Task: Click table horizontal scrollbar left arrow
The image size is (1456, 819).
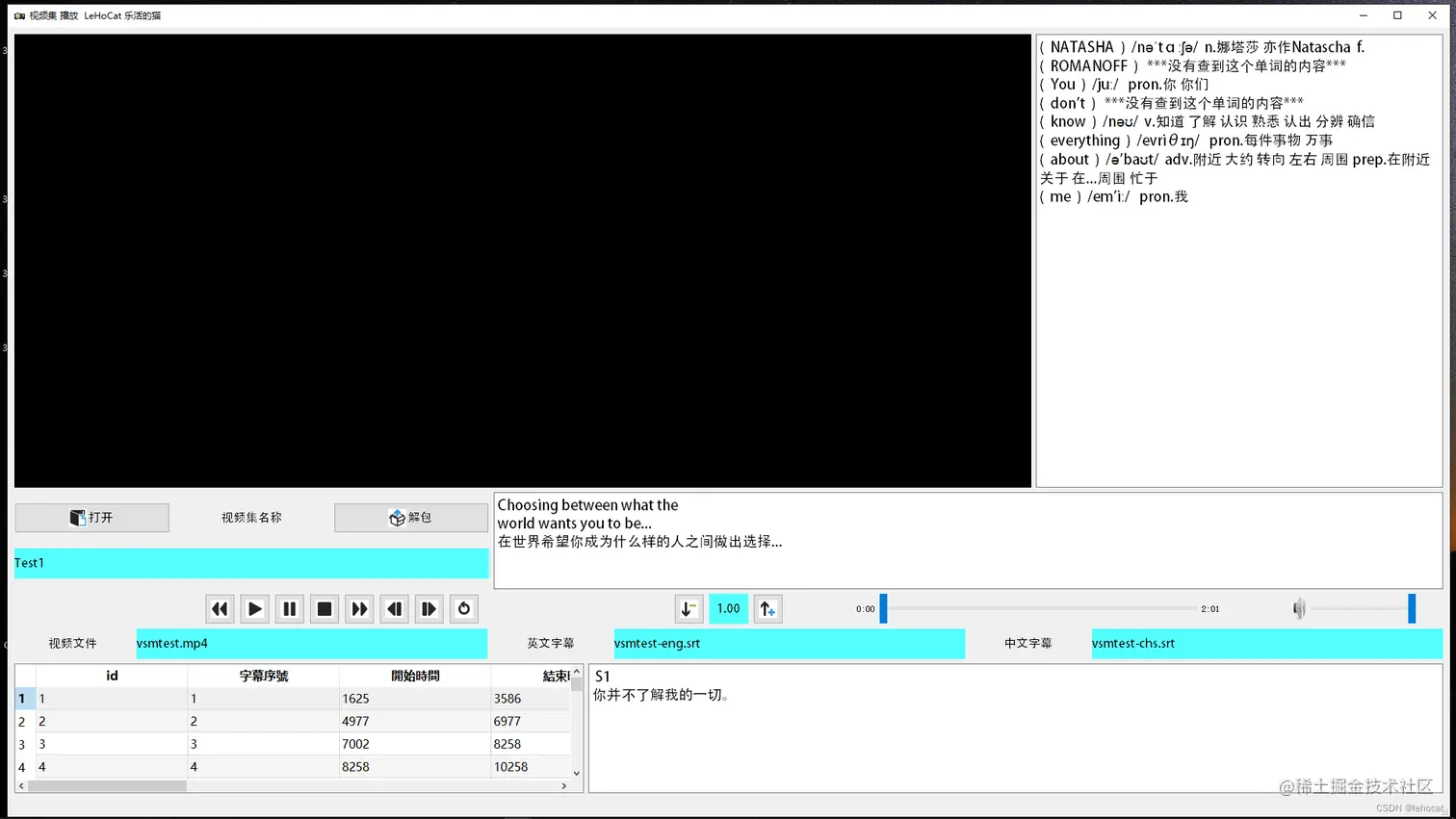Action: tap(21, 786)
